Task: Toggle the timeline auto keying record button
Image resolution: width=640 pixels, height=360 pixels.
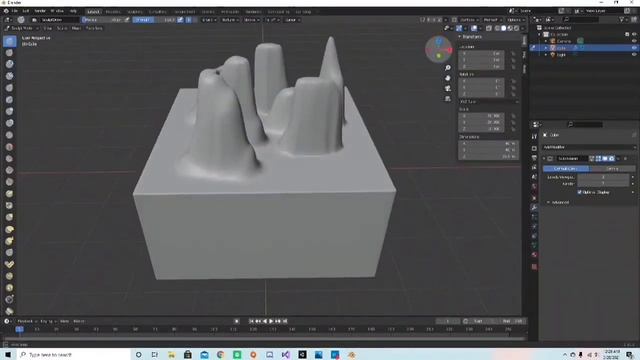Action: [x=236, y=321]
